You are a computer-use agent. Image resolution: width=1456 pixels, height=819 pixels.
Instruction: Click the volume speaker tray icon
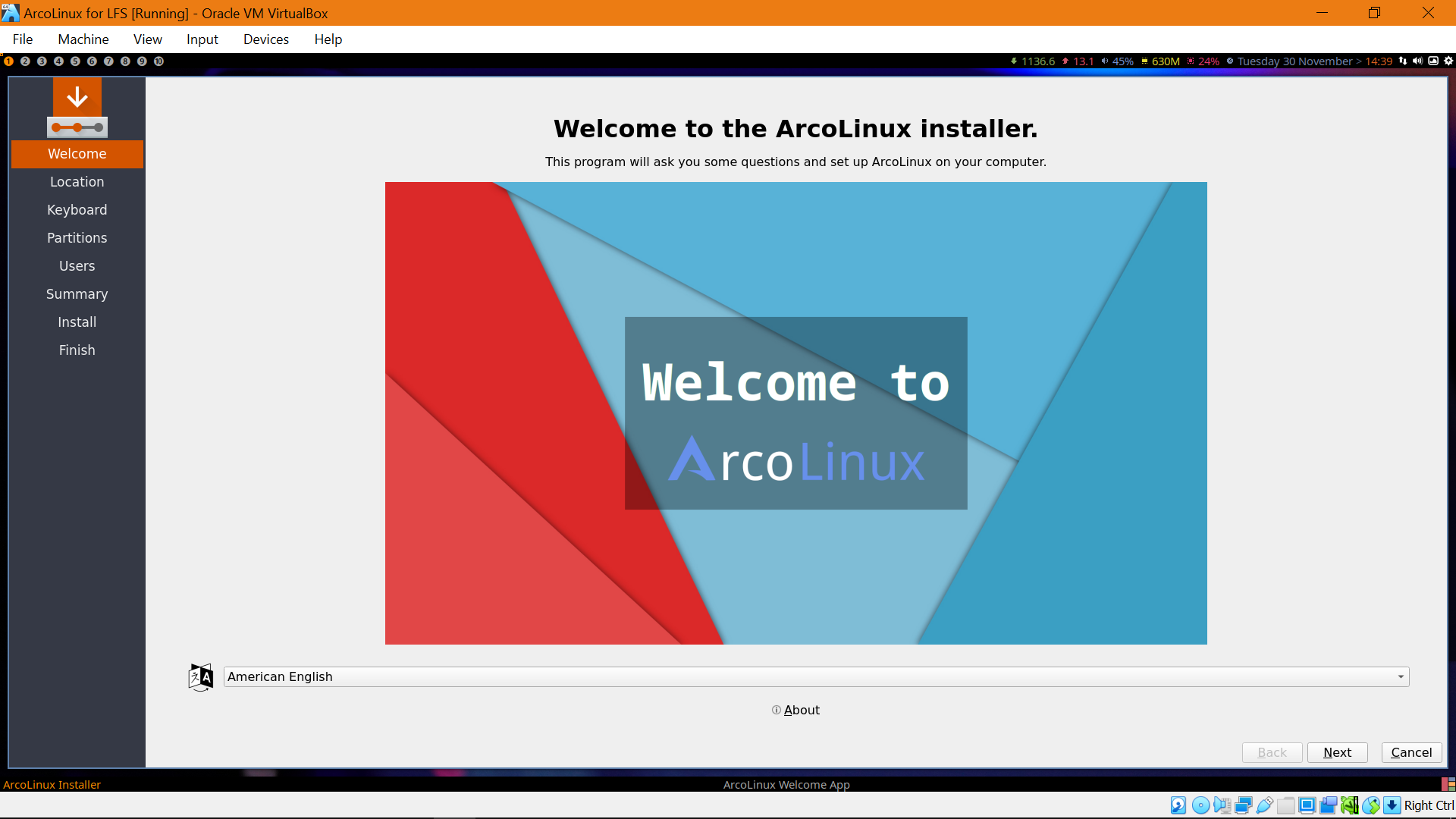(x=1417, y=61)
